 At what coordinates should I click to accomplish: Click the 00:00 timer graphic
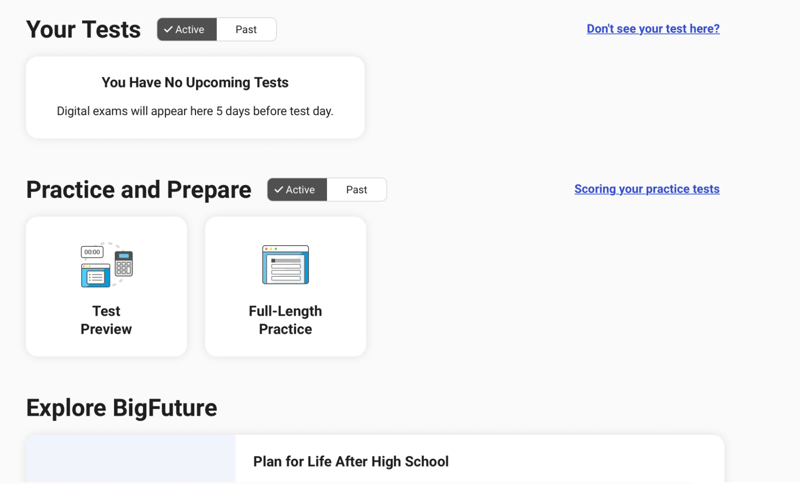(92, 252)
